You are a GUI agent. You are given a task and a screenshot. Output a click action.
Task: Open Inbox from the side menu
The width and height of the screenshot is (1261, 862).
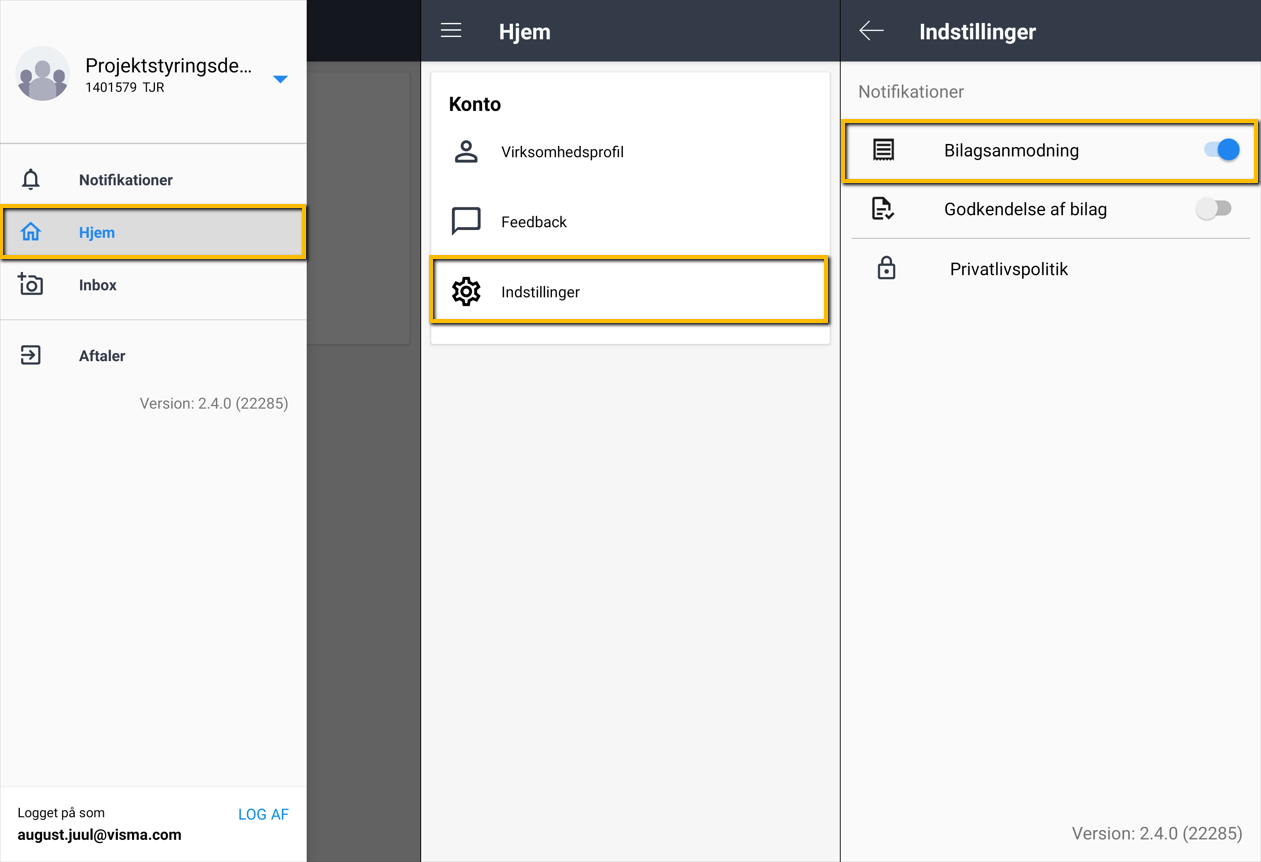[x=98, y=285]
